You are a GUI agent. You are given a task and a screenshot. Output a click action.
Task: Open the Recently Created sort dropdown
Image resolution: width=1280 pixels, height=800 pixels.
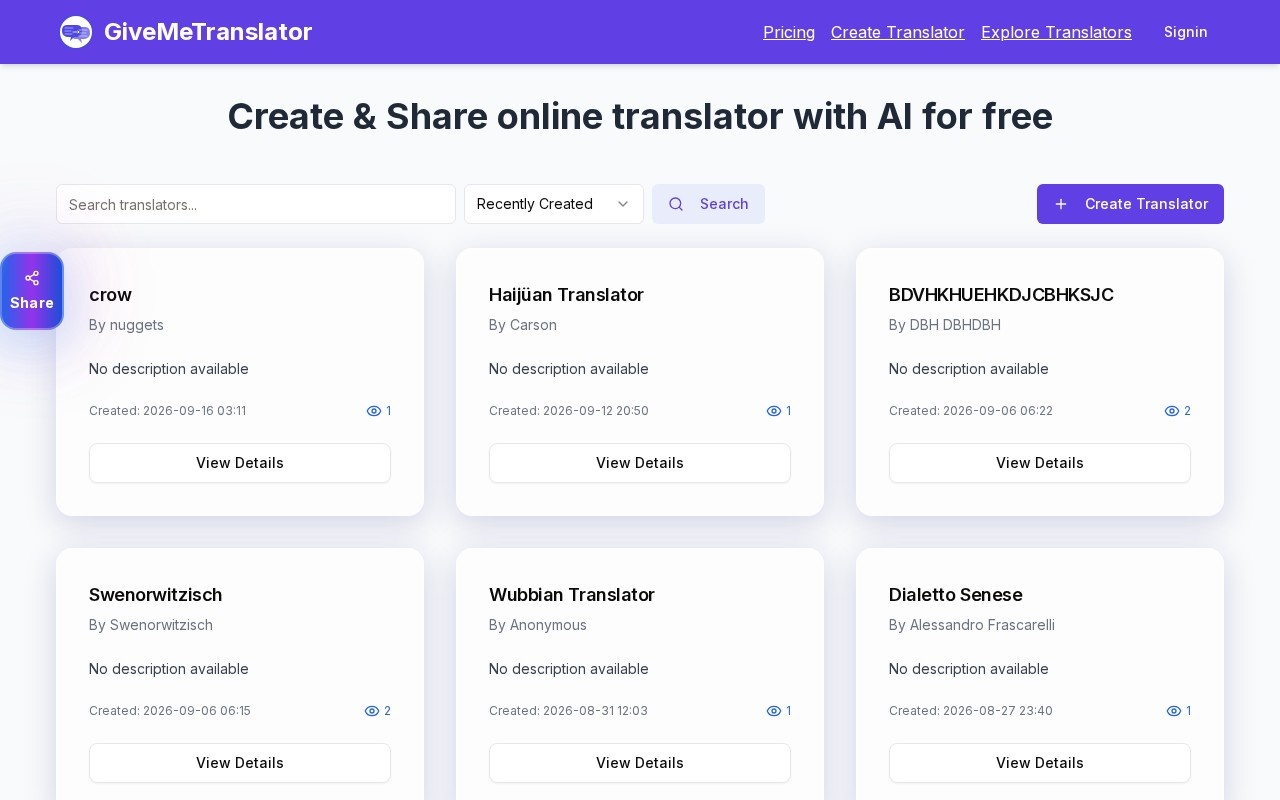554,204
